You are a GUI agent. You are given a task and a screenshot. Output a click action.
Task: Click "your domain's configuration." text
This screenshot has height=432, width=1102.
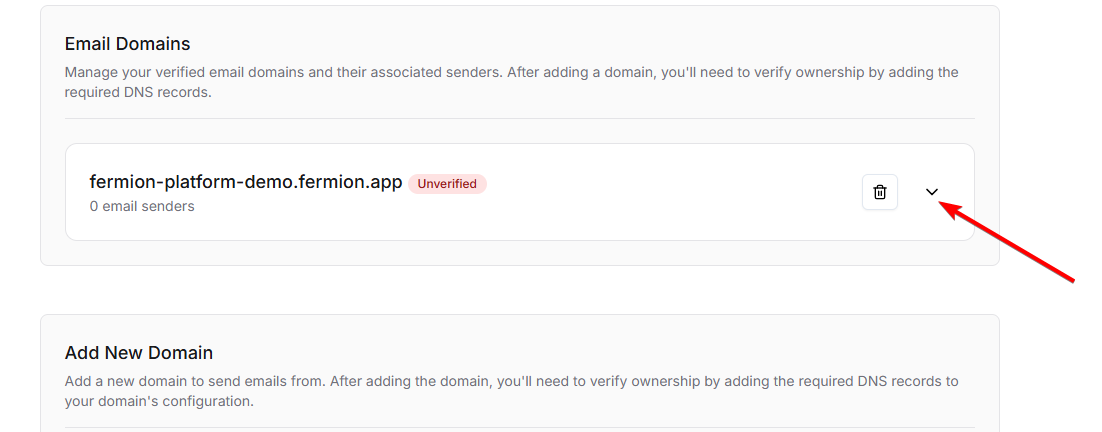pos(160,402)
